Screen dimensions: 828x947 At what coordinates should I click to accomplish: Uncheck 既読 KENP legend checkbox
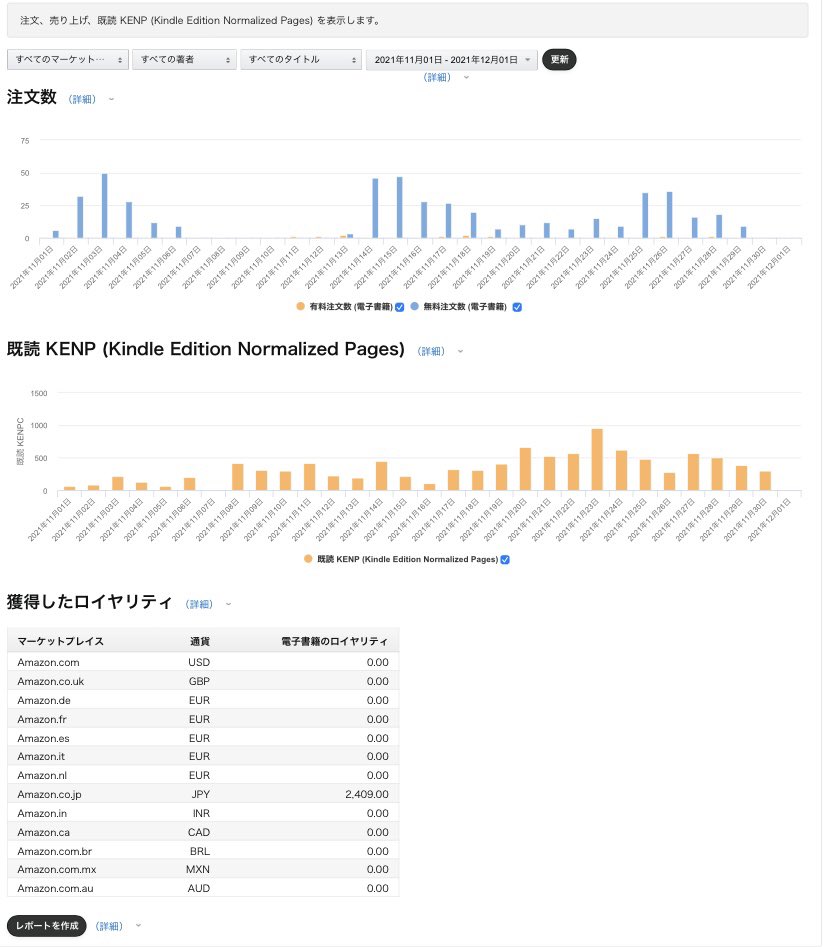click(505, 559)
